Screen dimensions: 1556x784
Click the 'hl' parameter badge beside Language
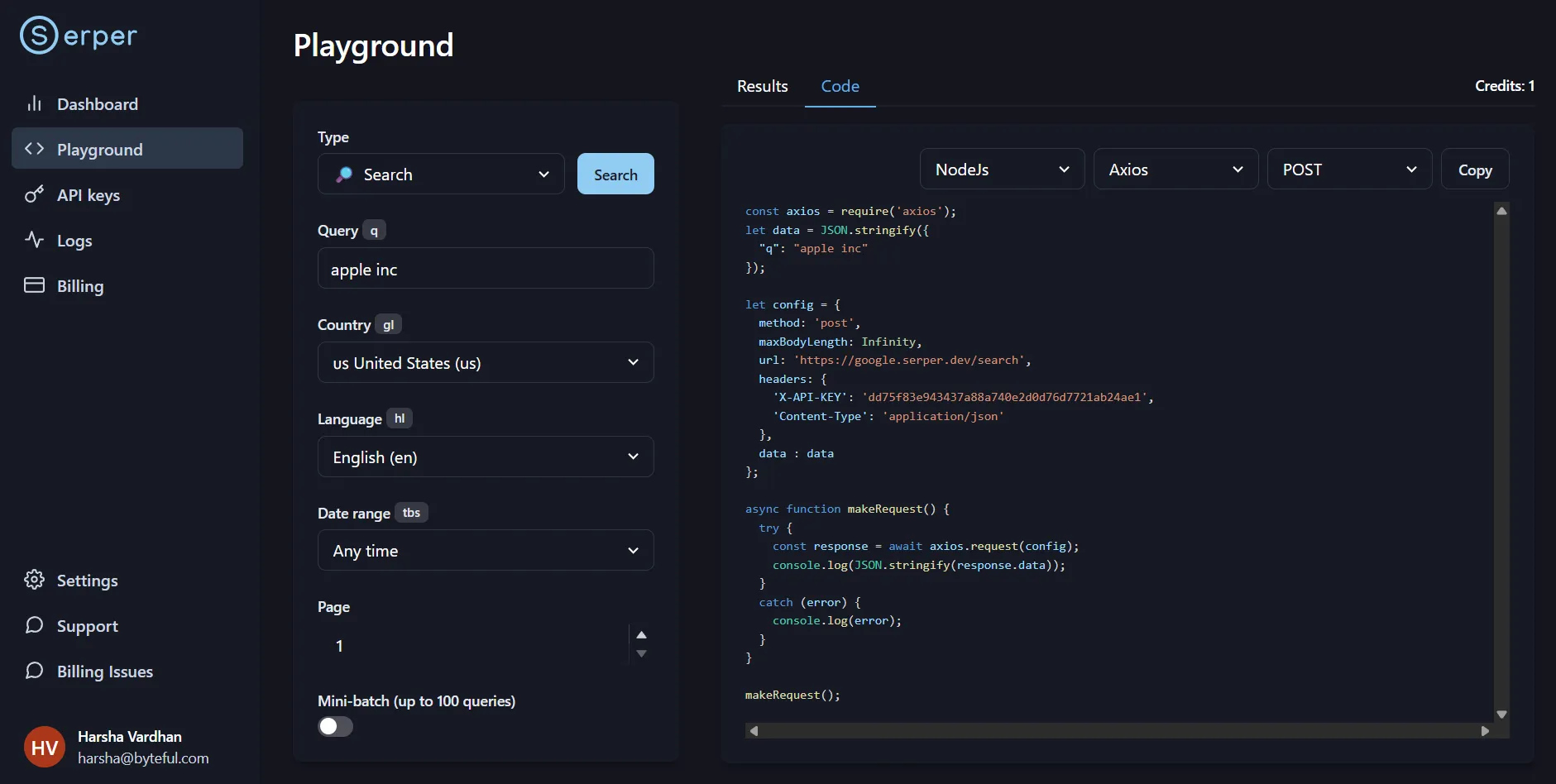[400, 418]
